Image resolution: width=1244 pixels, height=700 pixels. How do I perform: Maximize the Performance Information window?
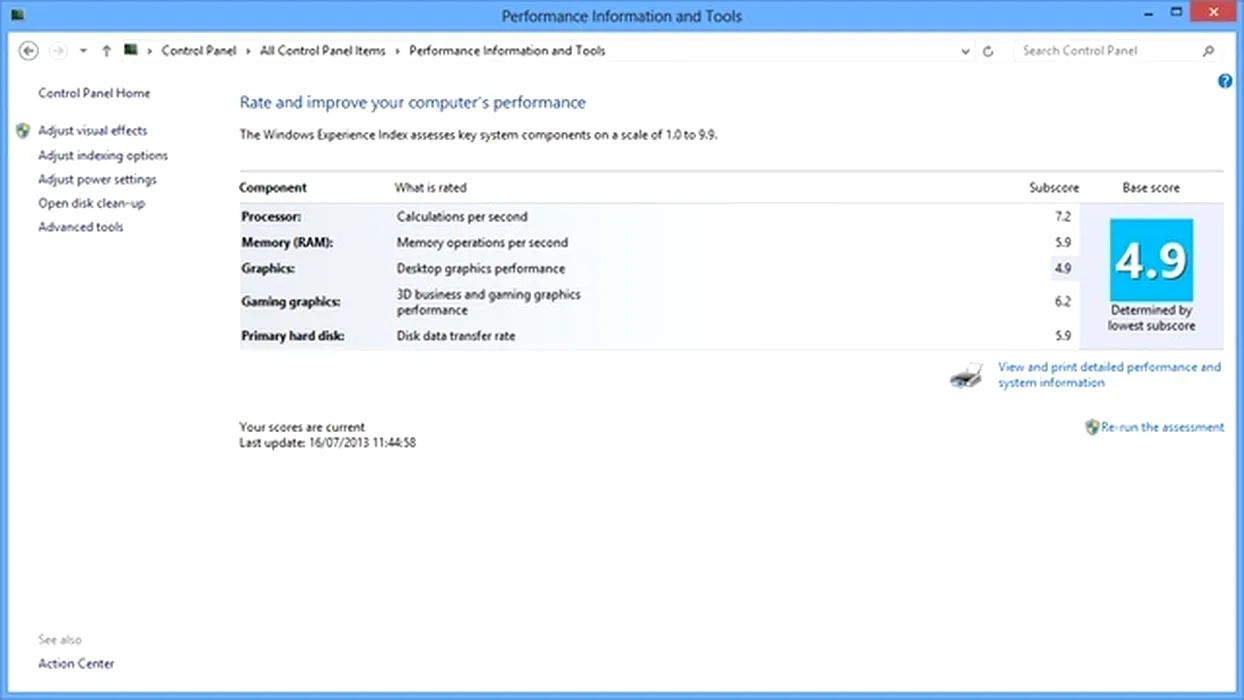[x=1177, y=13]
